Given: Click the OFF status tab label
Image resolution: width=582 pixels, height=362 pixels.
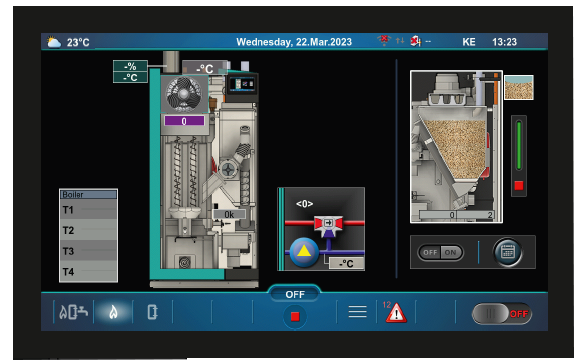Looking at the screenshot, I should pyautogui.click(x=295, y=294).
